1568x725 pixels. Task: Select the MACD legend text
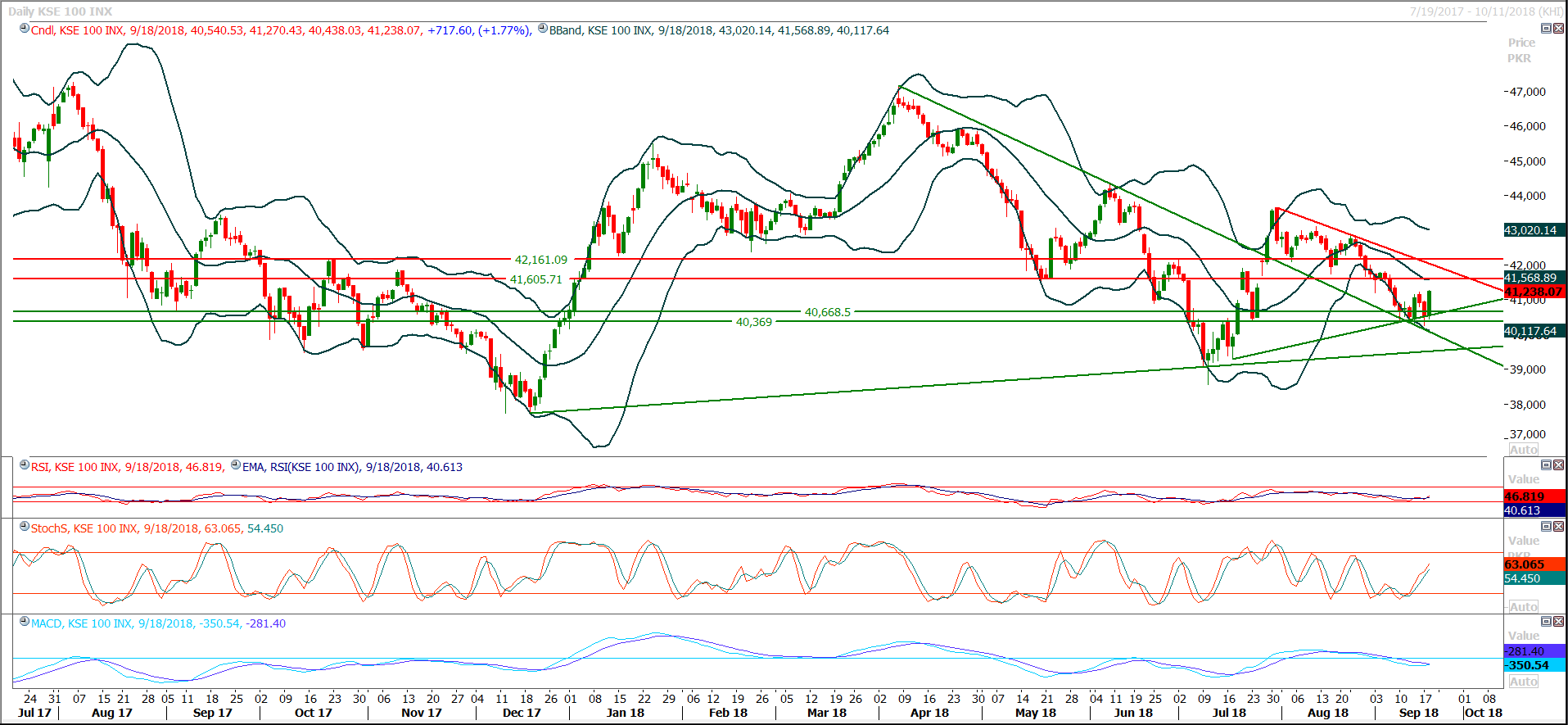158,623
